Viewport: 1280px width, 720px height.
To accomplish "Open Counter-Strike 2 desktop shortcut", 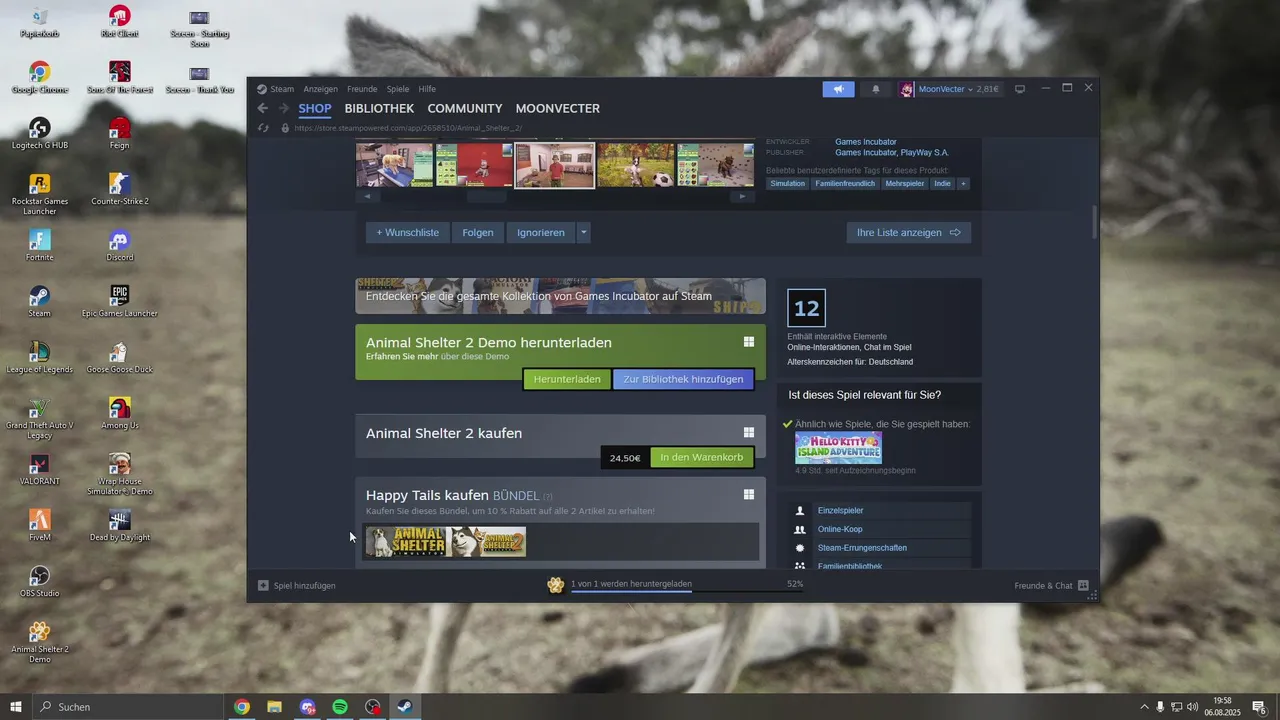I will (x=119, y=190).
